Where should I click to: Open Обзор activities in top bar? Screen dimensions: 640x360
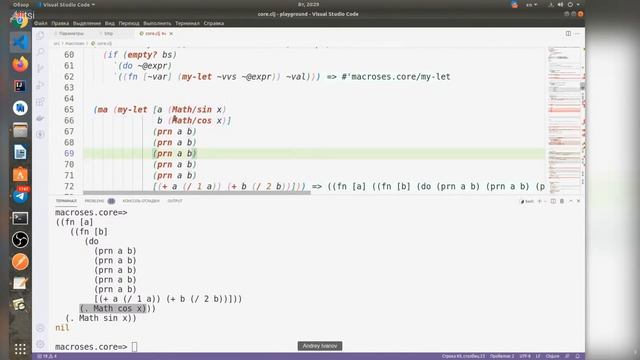21,4
